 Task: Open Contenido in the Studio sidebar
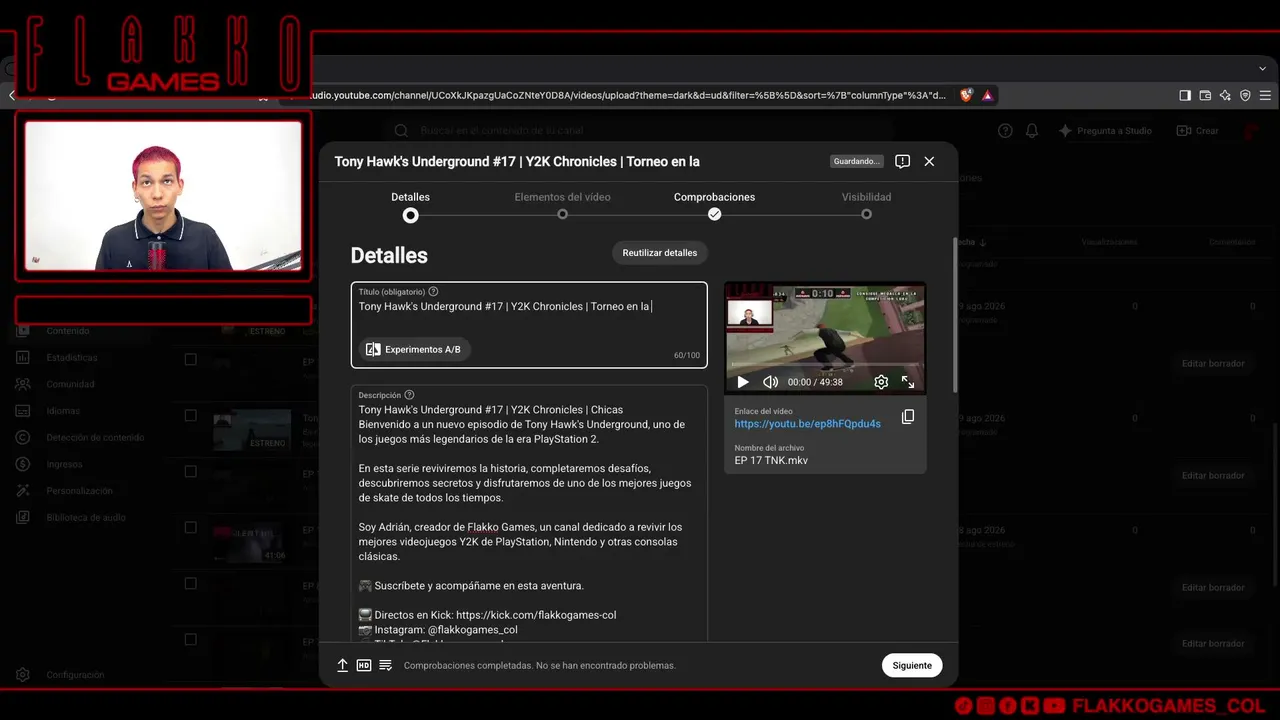tap(67, 331)
